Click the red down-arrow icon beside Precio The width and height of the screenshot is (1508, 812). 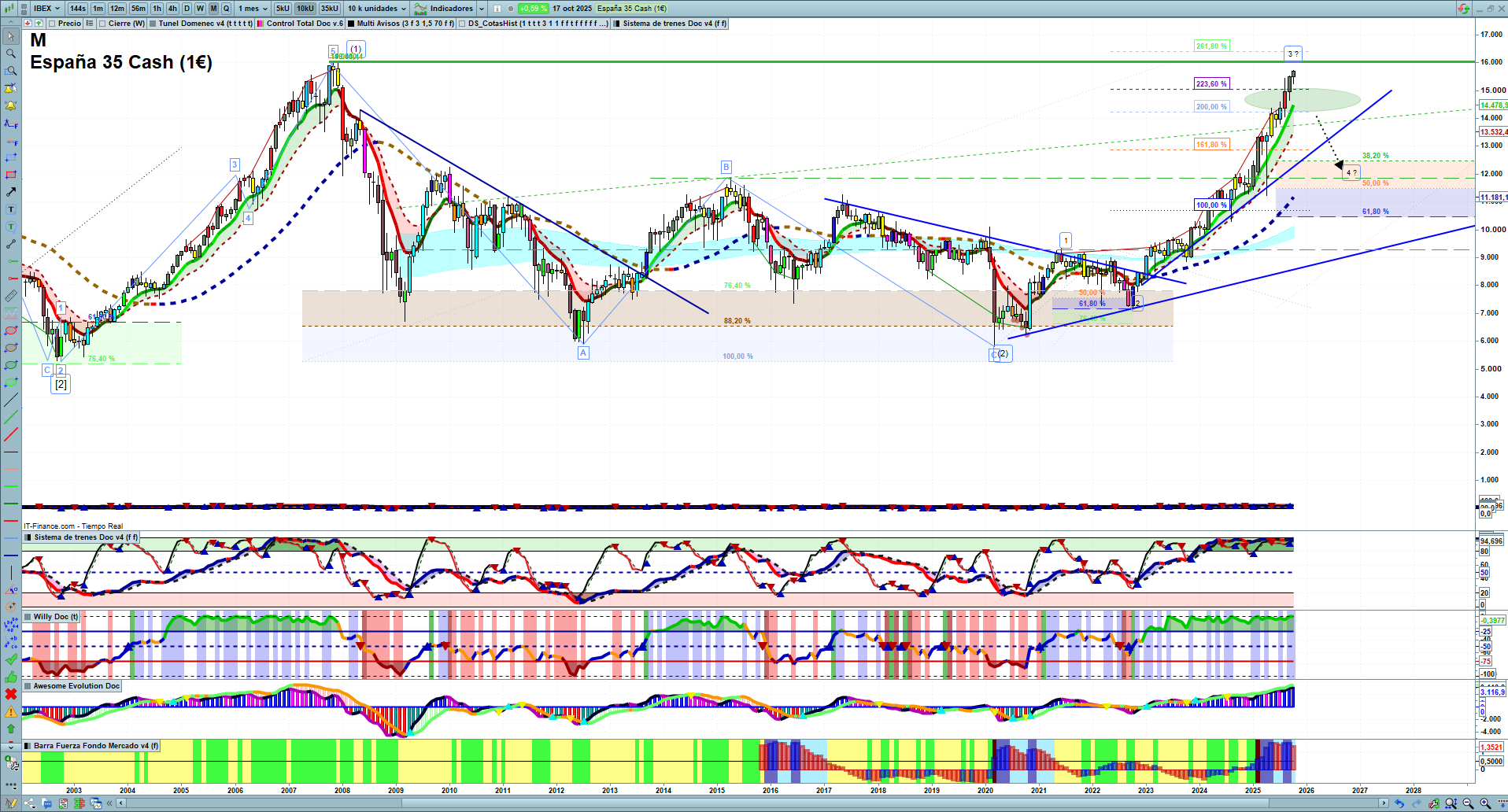coord(28,24)
